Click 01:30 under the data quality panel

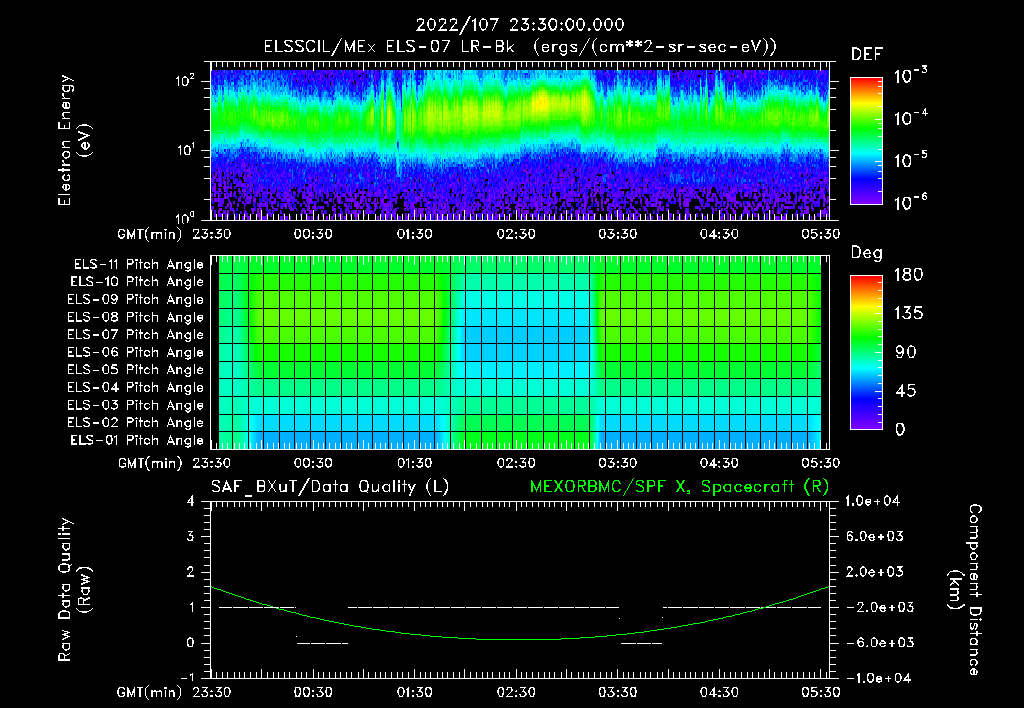click(415, 692)
